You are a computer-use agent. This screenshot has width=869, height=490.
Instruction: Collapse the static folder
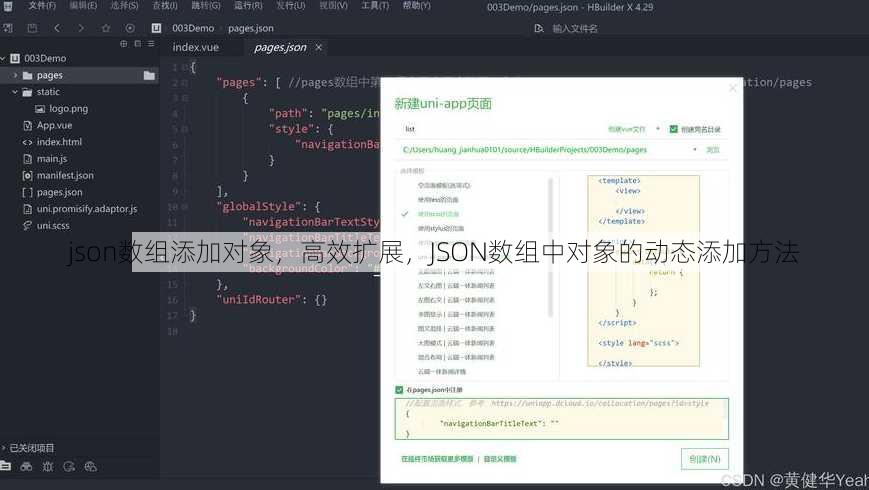15,92
